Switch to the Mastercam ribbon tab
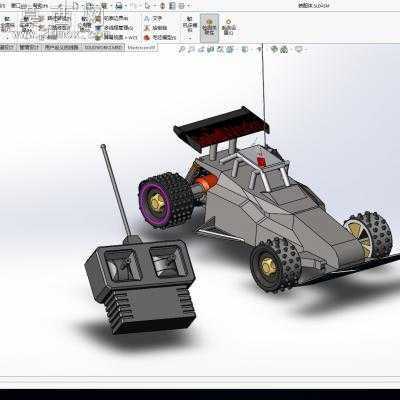Viewport: 400px width, 400px height. tap(141, 47)
